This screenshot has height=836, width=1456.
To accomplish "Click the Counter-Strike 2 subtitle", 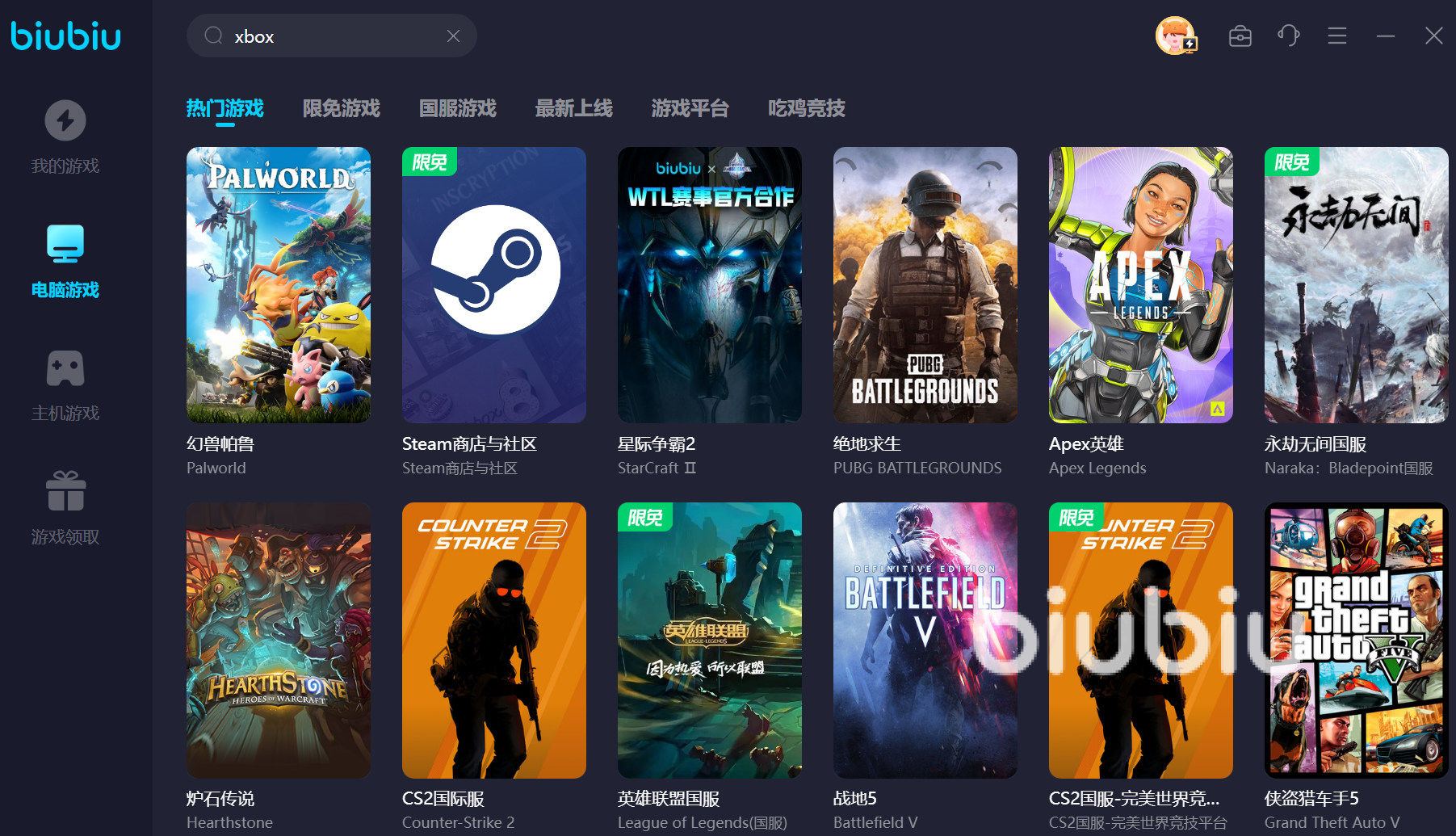I will tap(458, 822).
